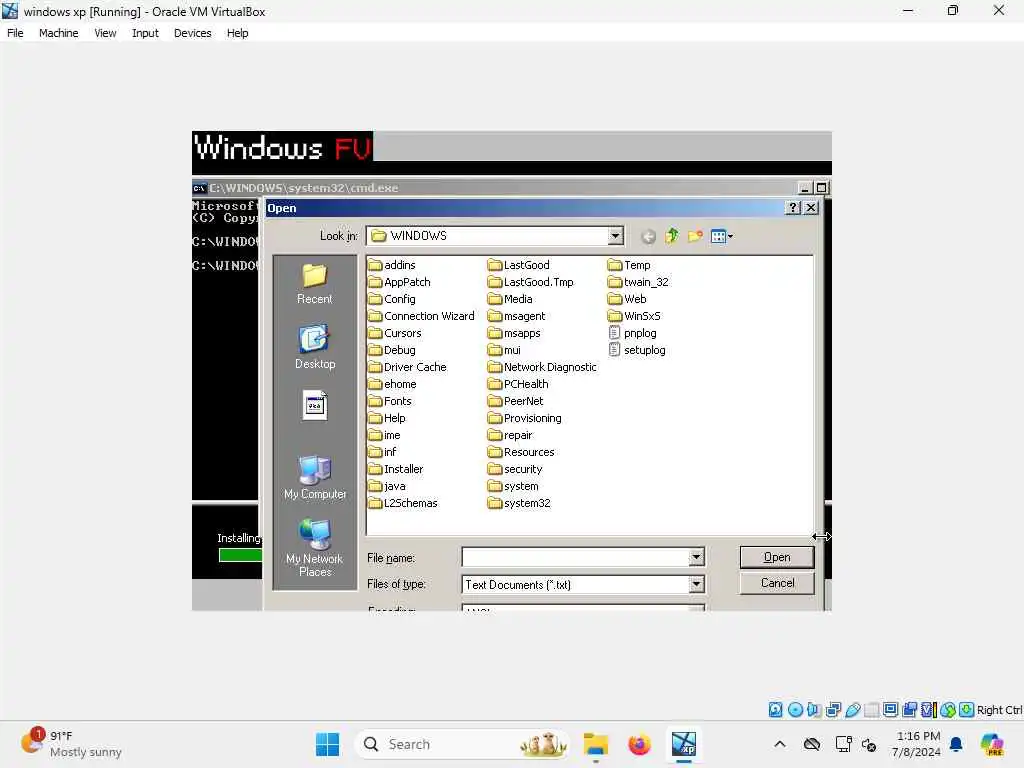Go up one folder level
The width and height of the screenshot is (1024, 768).
[x=671, y=236]
